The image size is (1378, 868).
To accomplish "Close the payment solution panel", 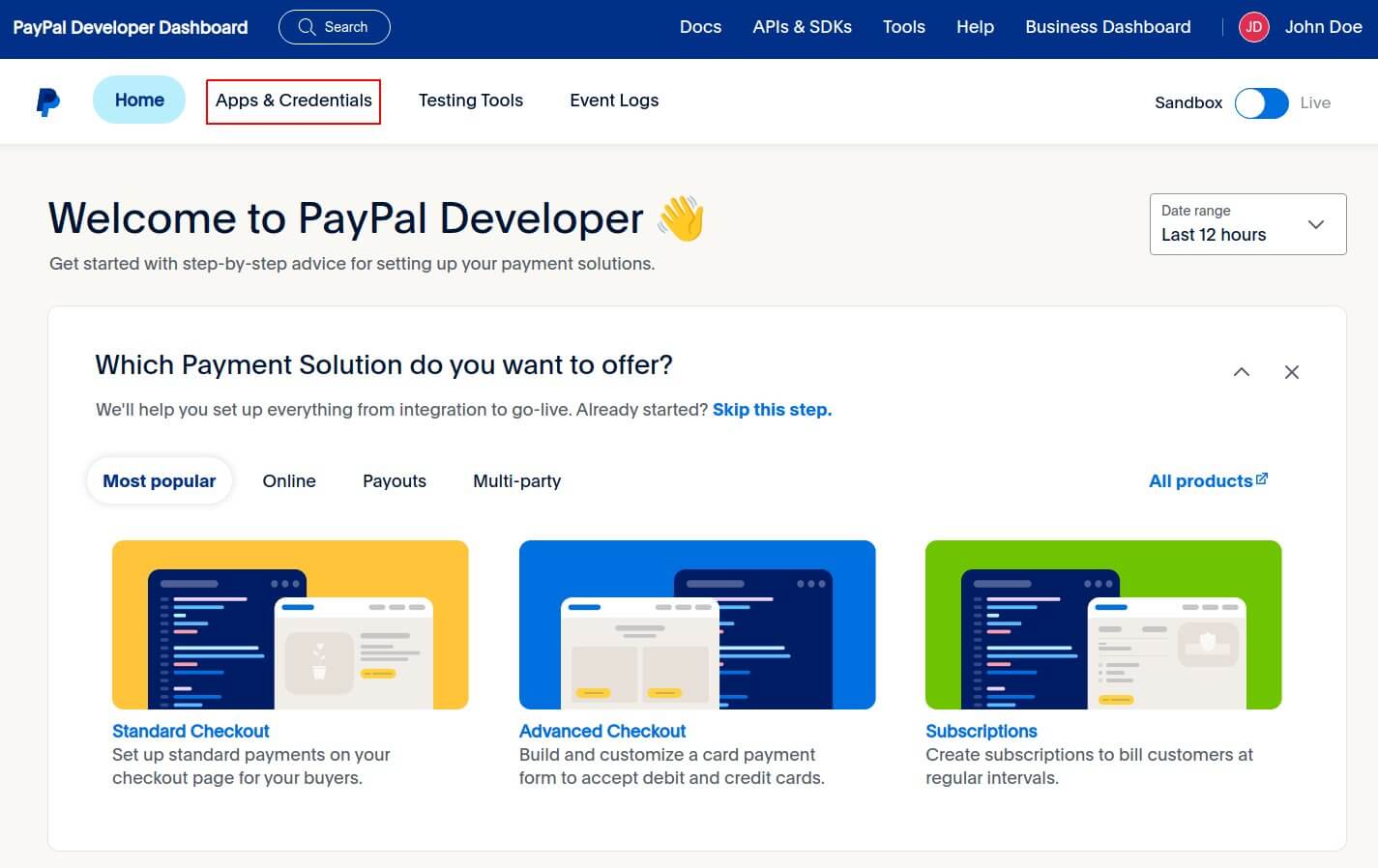I will pyautogui.click(x=1291, y=372).
